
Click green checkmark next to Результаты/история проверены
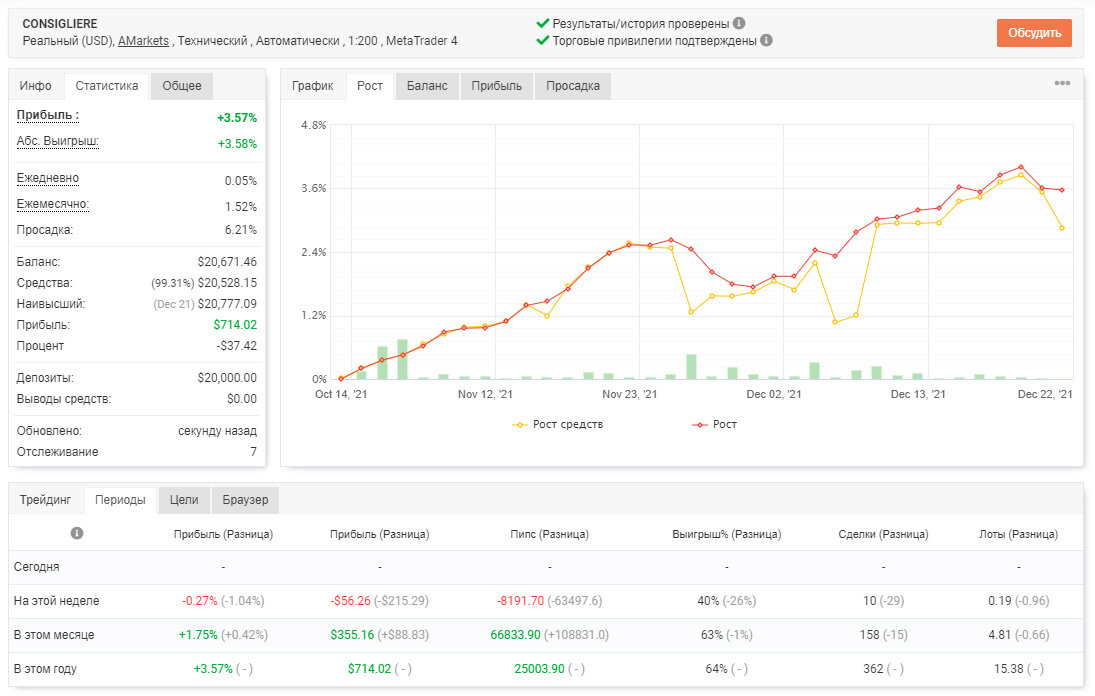(543, 23)
